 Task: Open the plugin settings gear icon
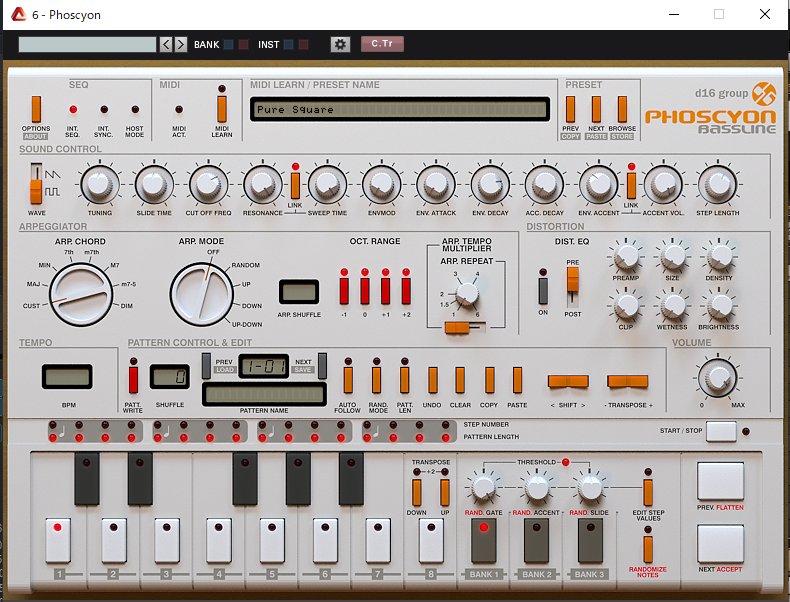pyautogui.click(x=340, y=44)
